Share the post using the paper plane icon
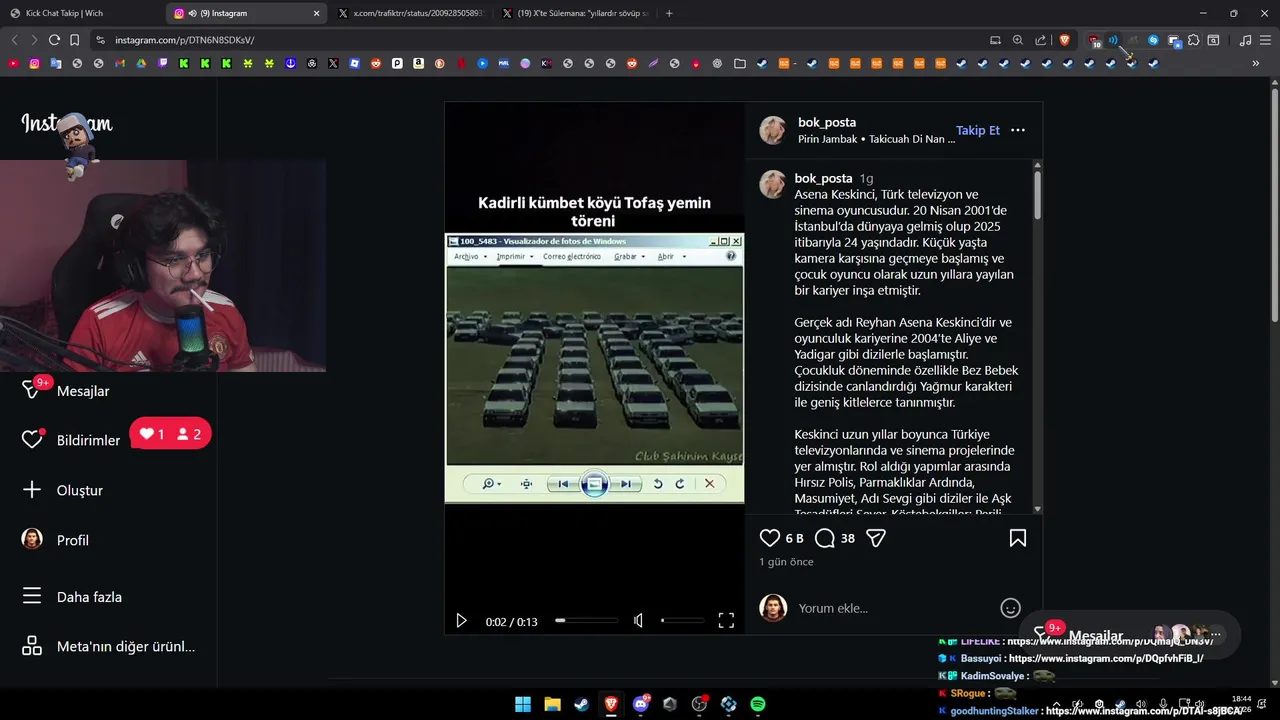Viewport: 1280px width, 720px height. (876, 538)
